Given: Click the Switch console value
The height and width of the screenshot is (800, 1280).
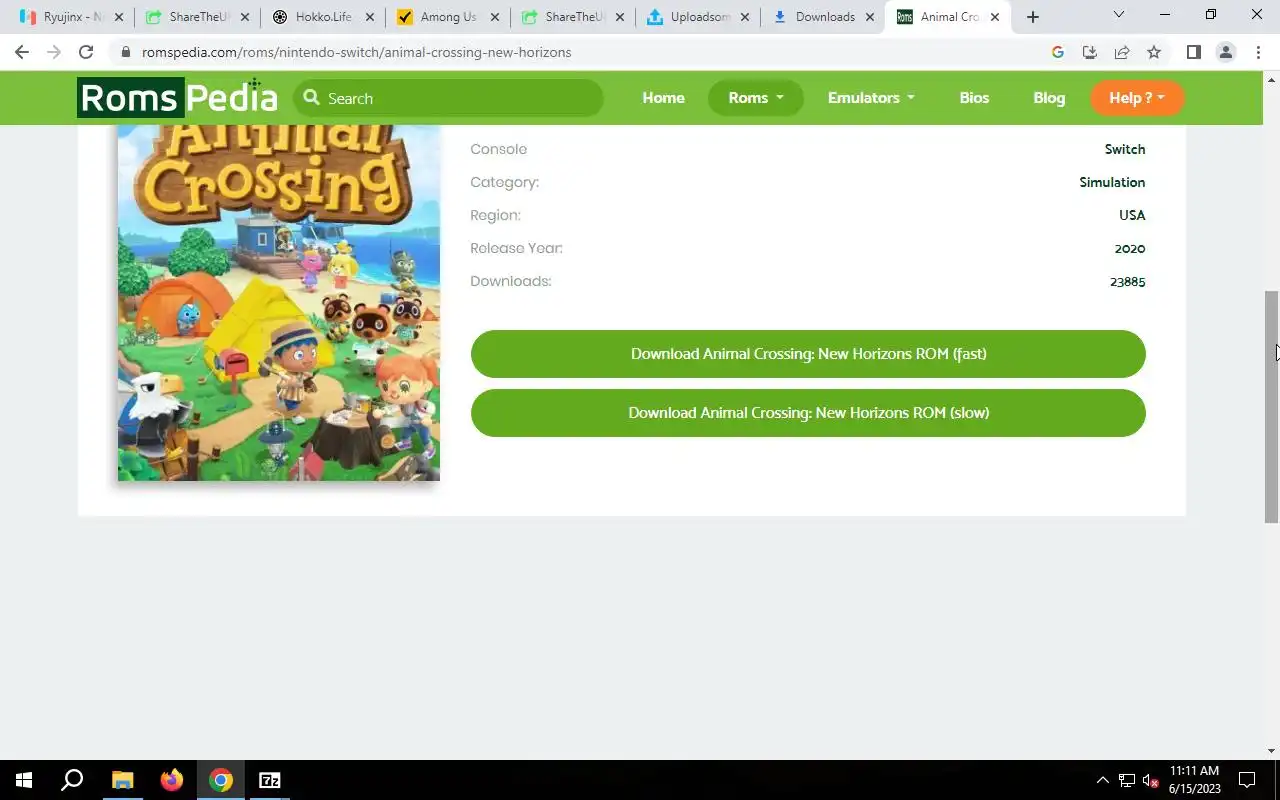Looking at the screenshot, I should [x=1125, y=149].
